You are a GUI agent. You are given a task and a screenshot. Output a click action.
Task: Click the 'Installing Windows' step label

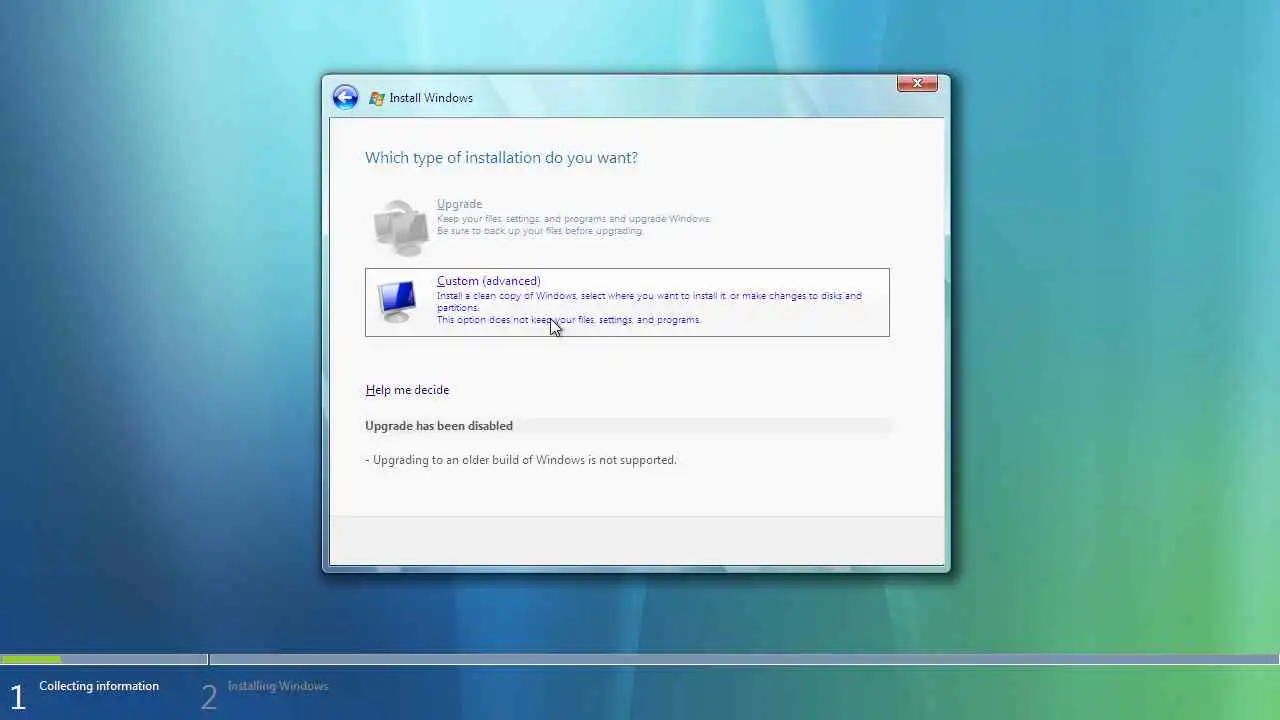tap(278, 686)
